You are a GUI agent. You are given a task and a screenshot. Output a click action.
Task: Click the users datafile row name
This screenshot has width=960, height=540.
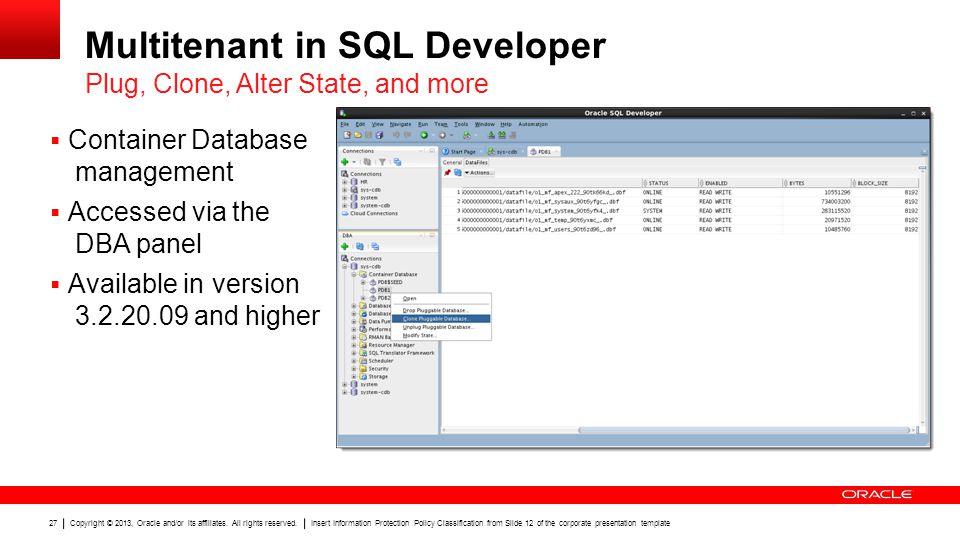(538, 229)
